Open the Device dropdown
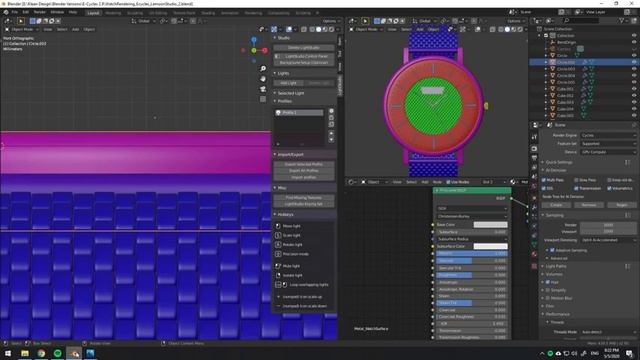640x360 pixels. [608, 152]
